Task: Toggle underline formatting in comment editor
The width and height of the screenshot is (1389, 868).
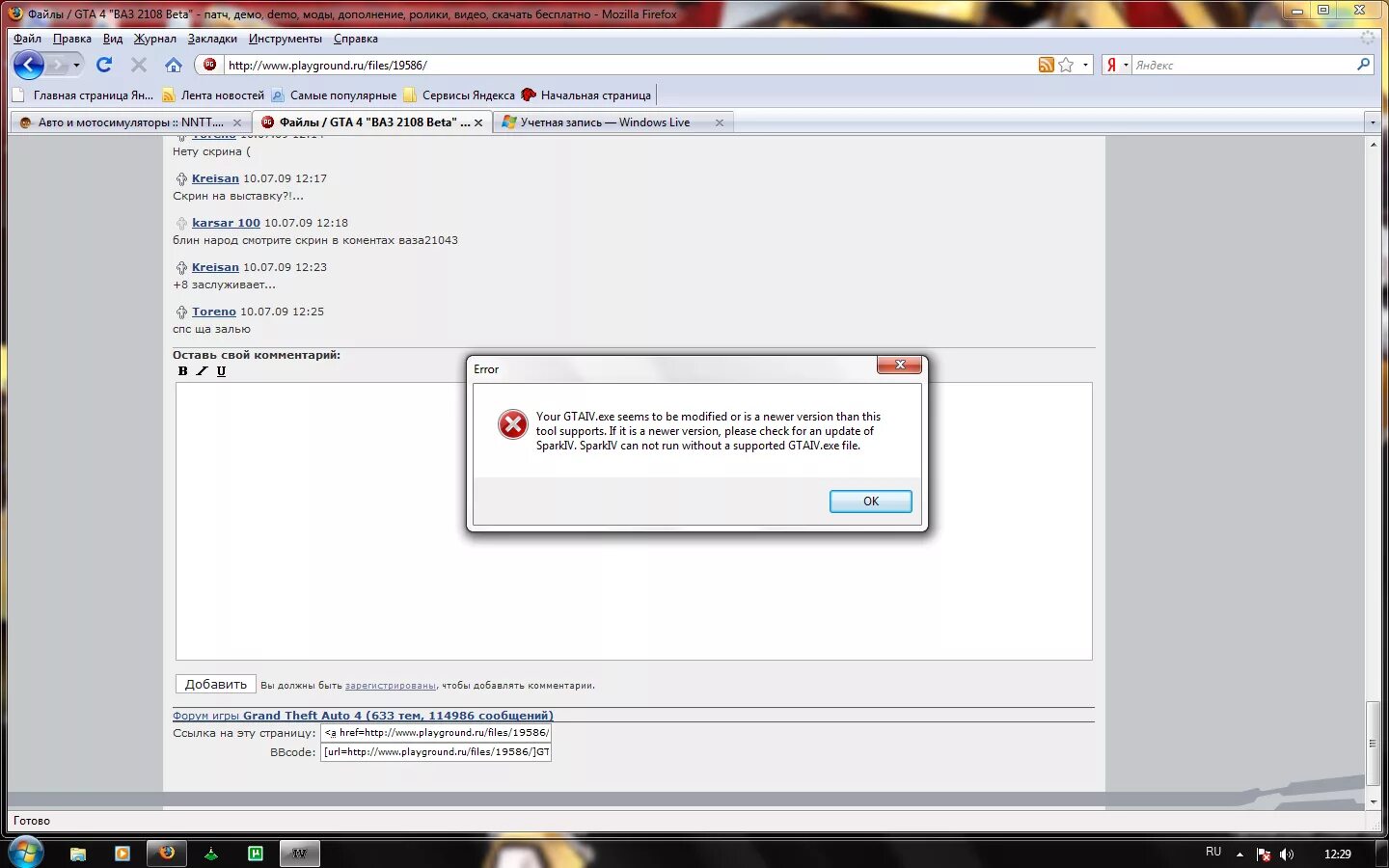Action: pos(221,370)
